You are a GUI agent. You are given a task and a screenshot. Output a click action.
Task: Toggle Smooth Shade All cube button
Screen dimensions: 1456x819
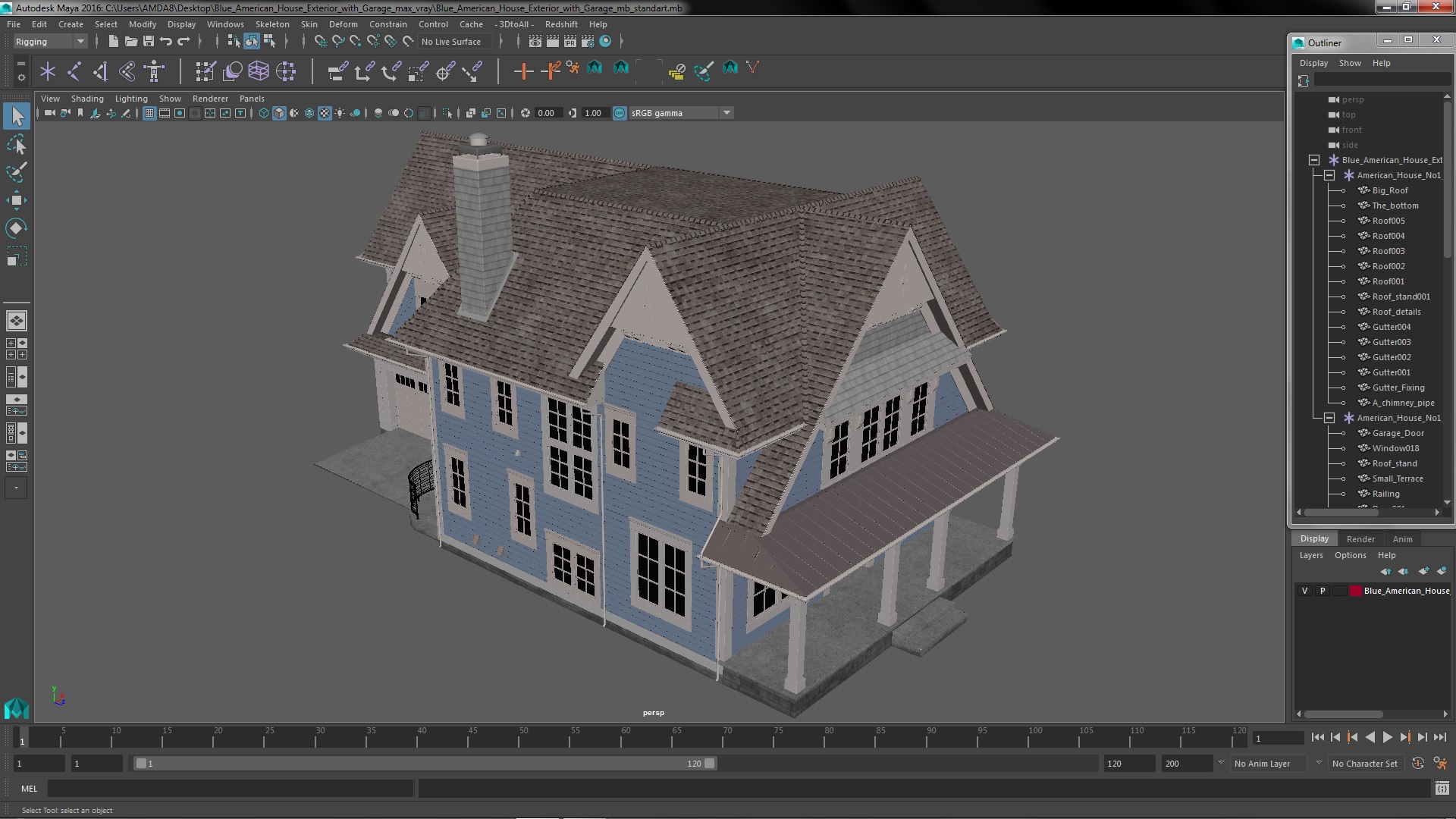click(x=279, y=113)
